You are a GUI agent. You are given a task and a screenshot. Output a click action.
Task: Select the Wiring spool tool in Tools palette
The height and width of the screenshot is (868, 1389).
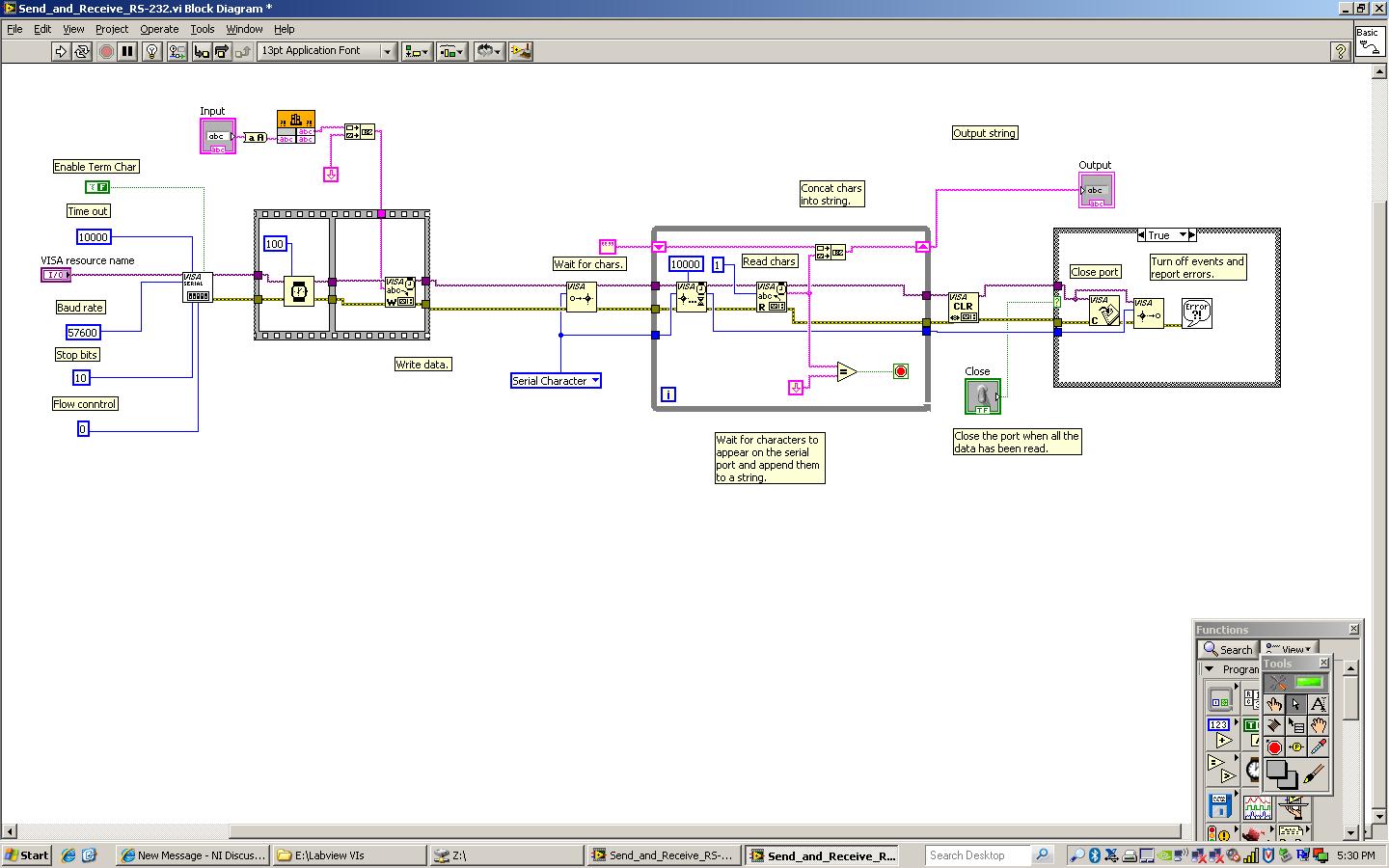[1274, 725]
